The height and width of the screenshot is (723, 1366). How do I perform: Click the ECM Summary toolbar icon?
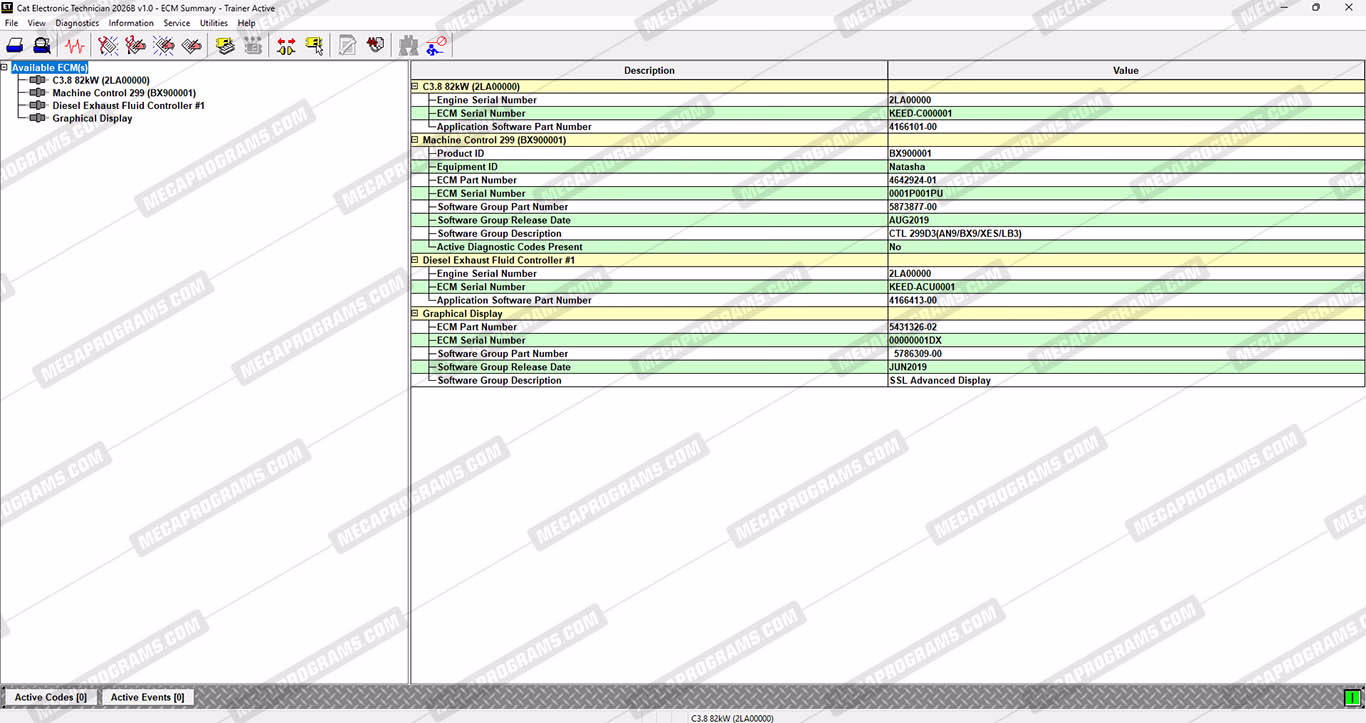(225, 45)
